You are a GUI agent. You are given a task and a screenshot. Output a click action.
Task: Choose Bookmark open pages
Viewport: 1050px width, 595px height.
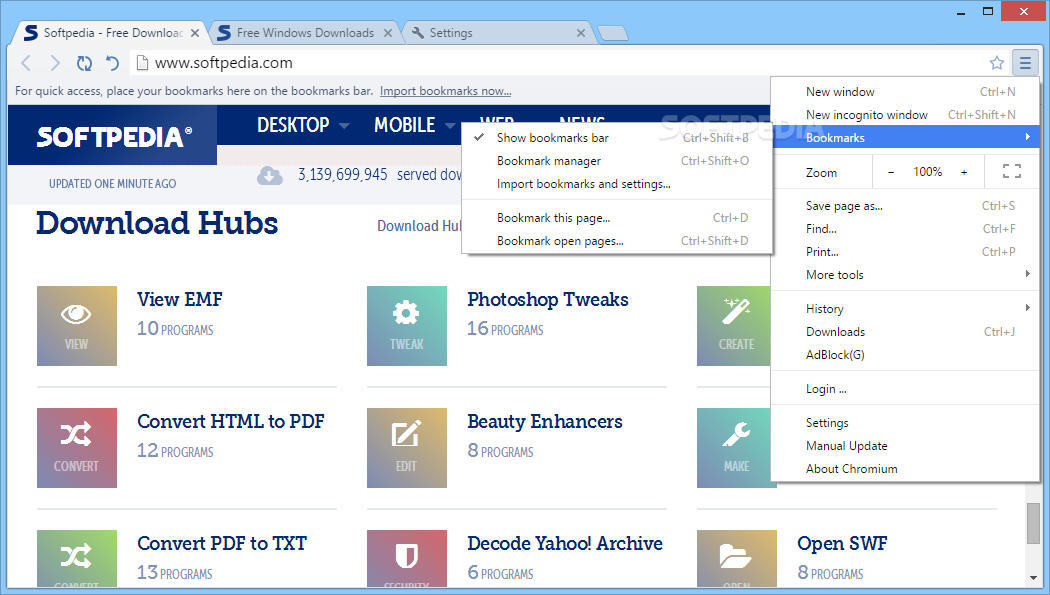616,240
